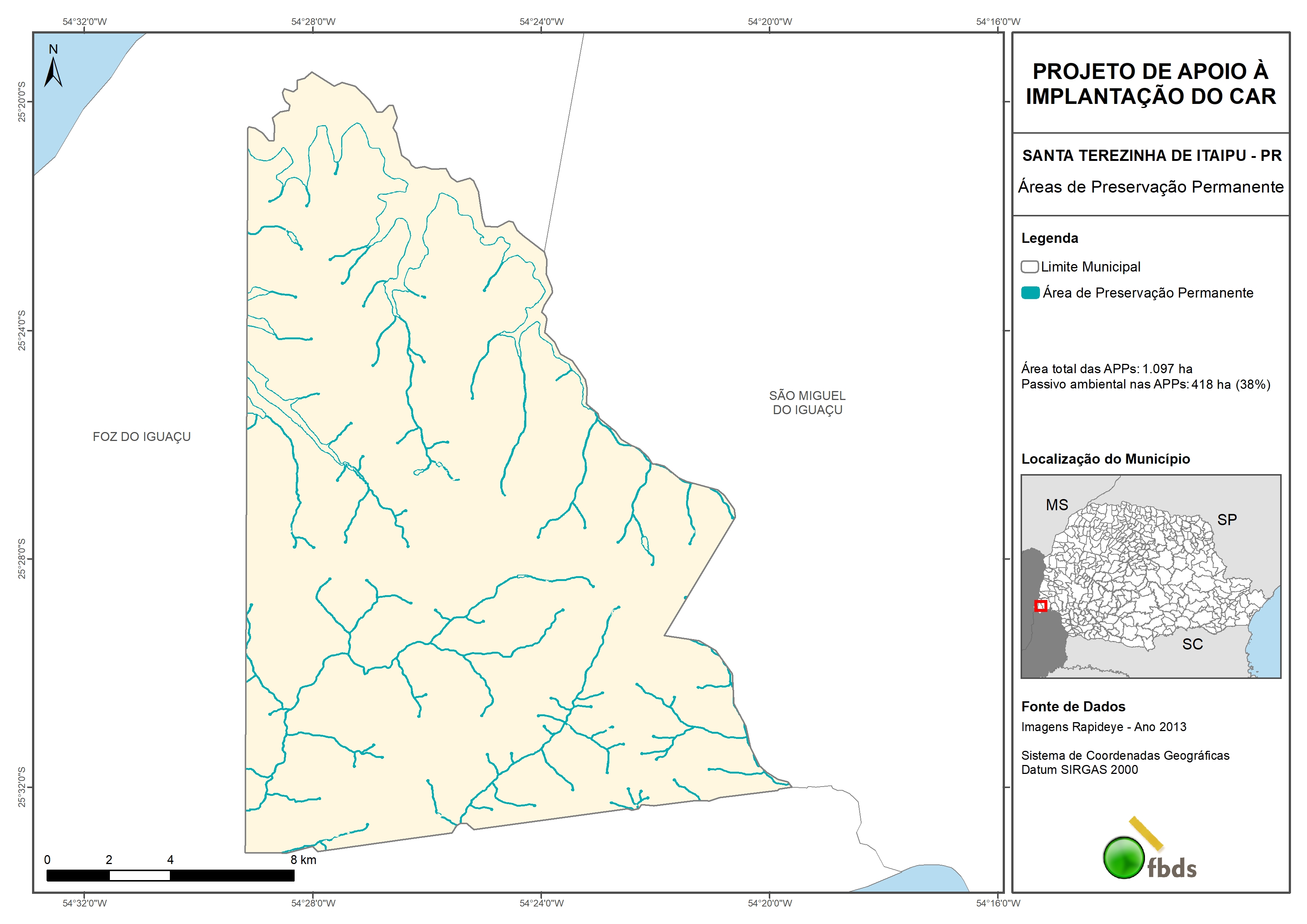Screen dimensions: 1307x924
Task: Click the Datum SIRGAS 2000 text
Action: (x=1079, y=770)
